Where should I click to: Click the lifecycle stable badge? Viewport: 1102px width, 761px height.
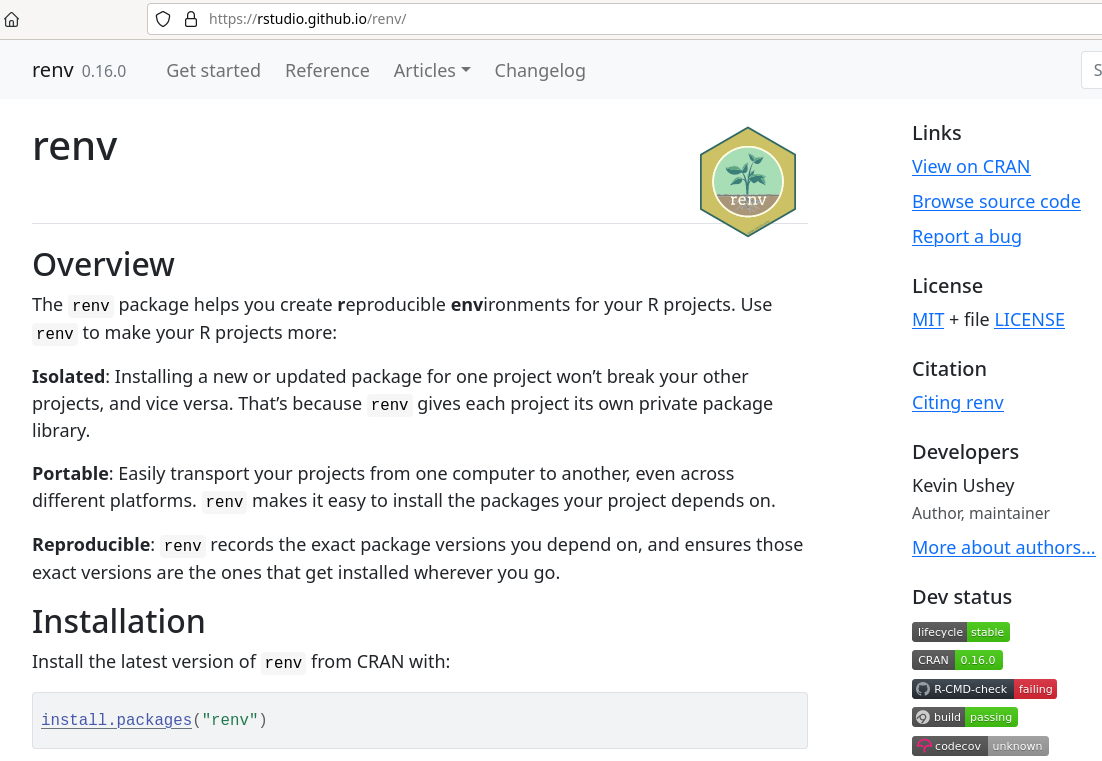[x=960, y=632]
